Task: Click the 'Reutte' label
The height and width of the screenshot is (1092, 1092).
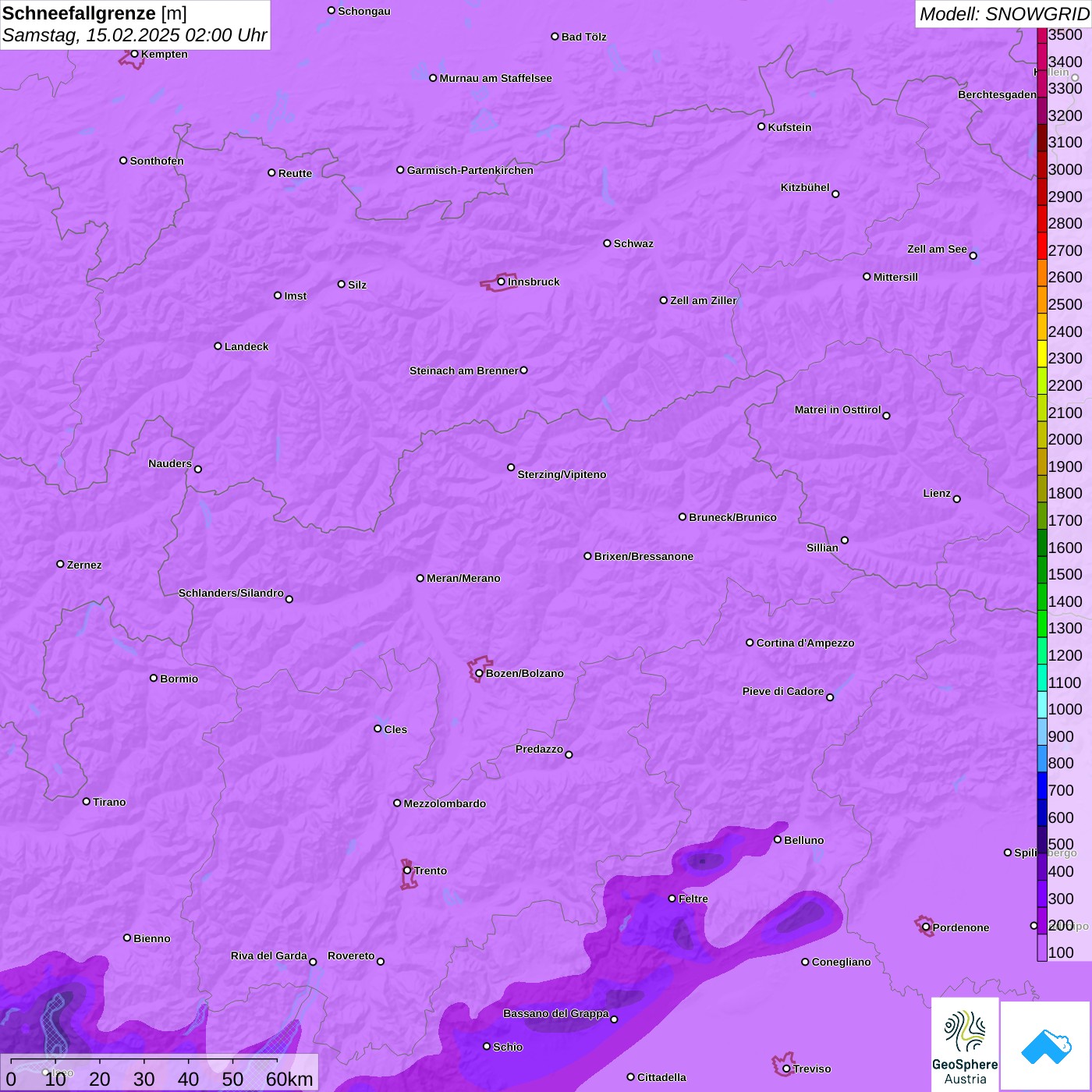Action: point(295,173)
